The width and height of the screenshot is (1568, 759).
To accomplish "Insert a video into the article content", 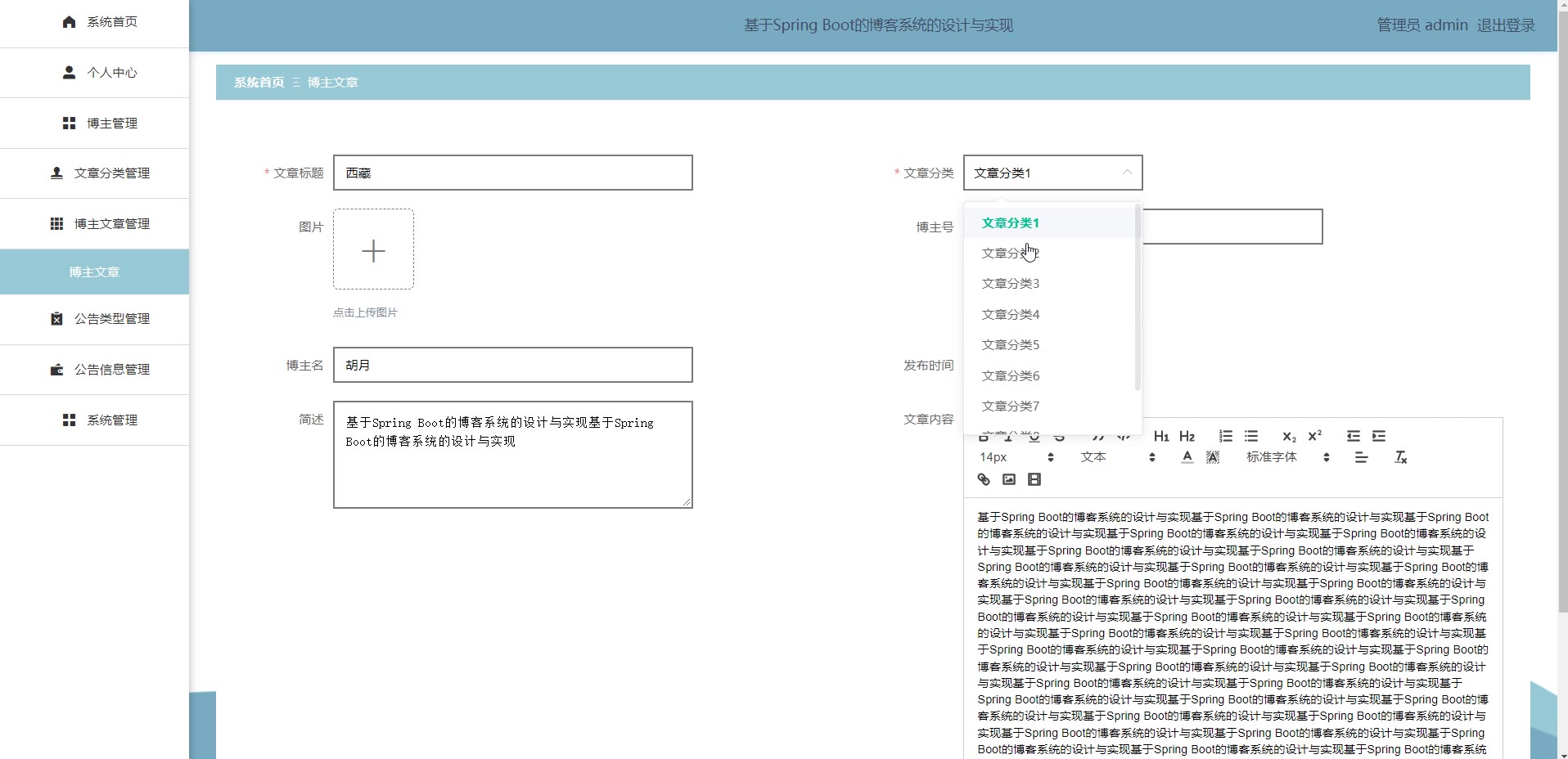I will click(x=1034, y=479).
